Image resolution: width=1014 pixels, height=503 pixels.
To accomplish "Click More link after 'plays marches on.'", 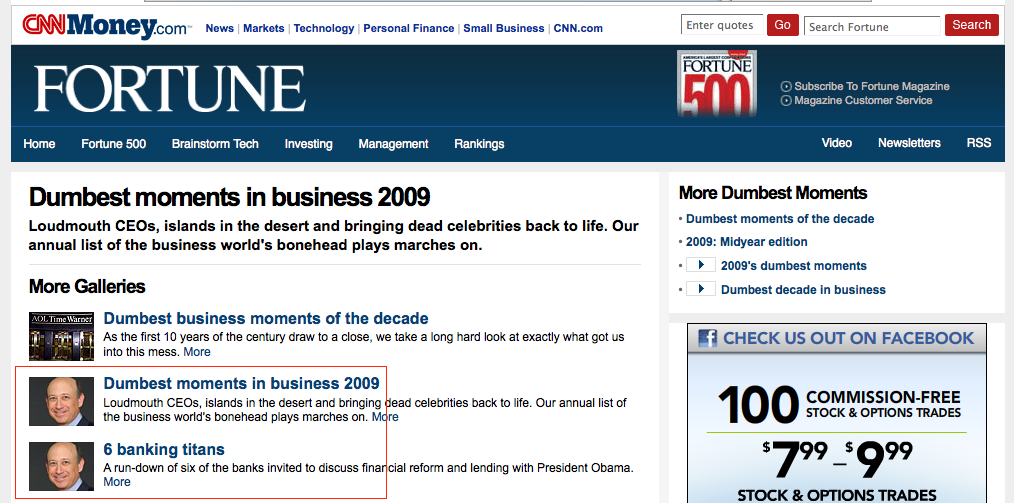I will [385, 417].
